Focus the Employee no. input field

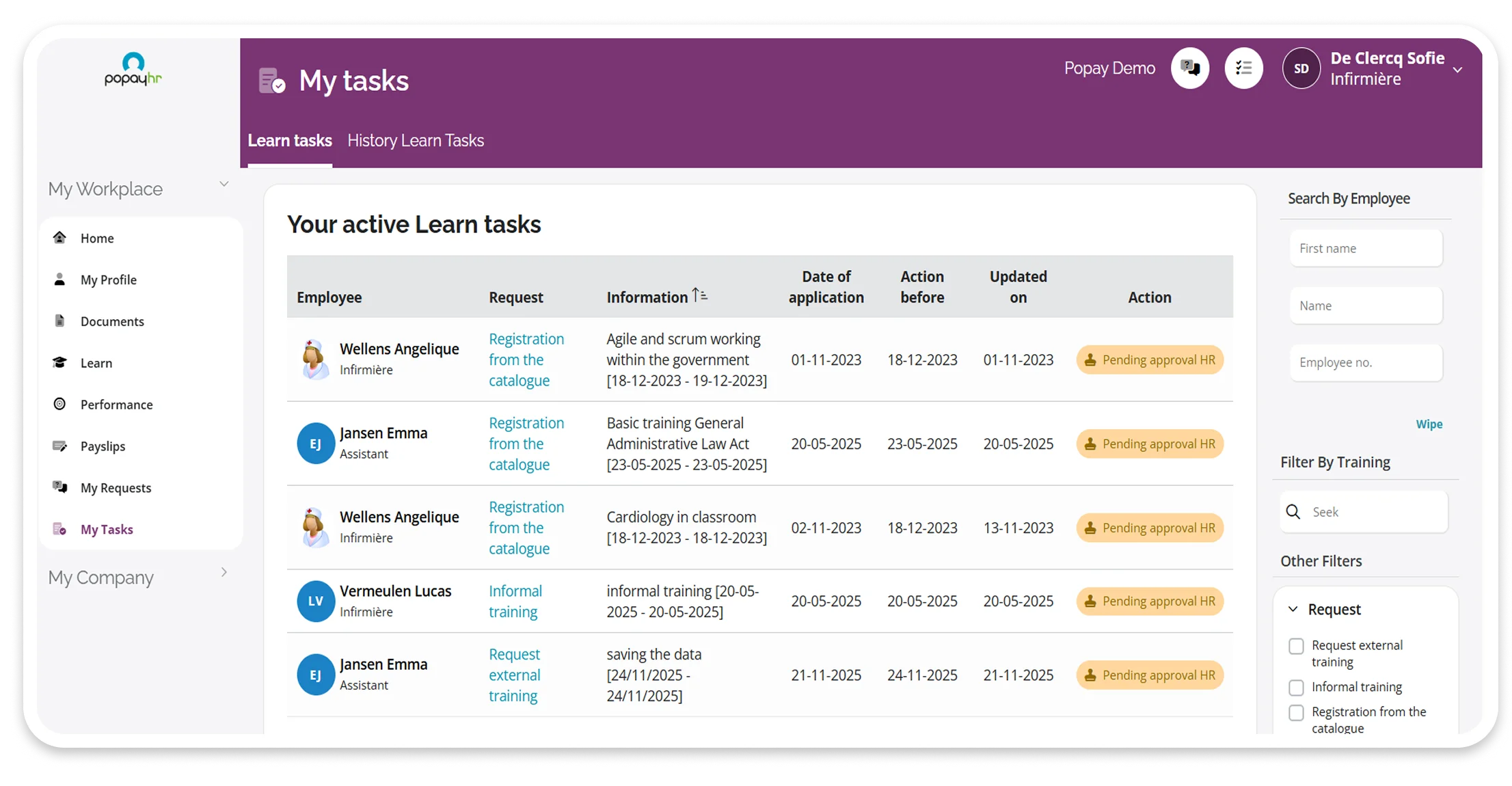tap(1366, 362)
